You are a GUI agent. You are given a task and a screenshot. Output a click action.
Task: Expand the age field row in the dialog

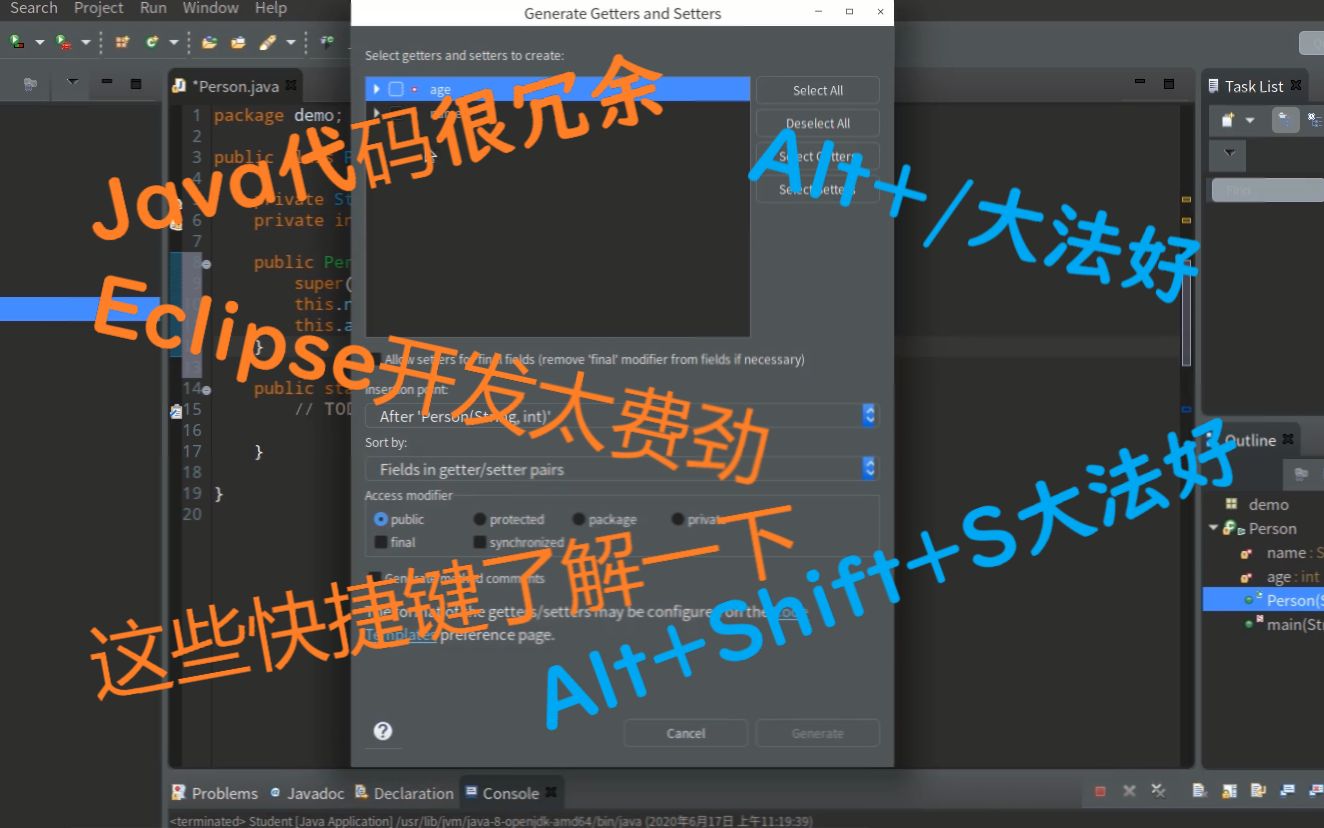point(377,89)
